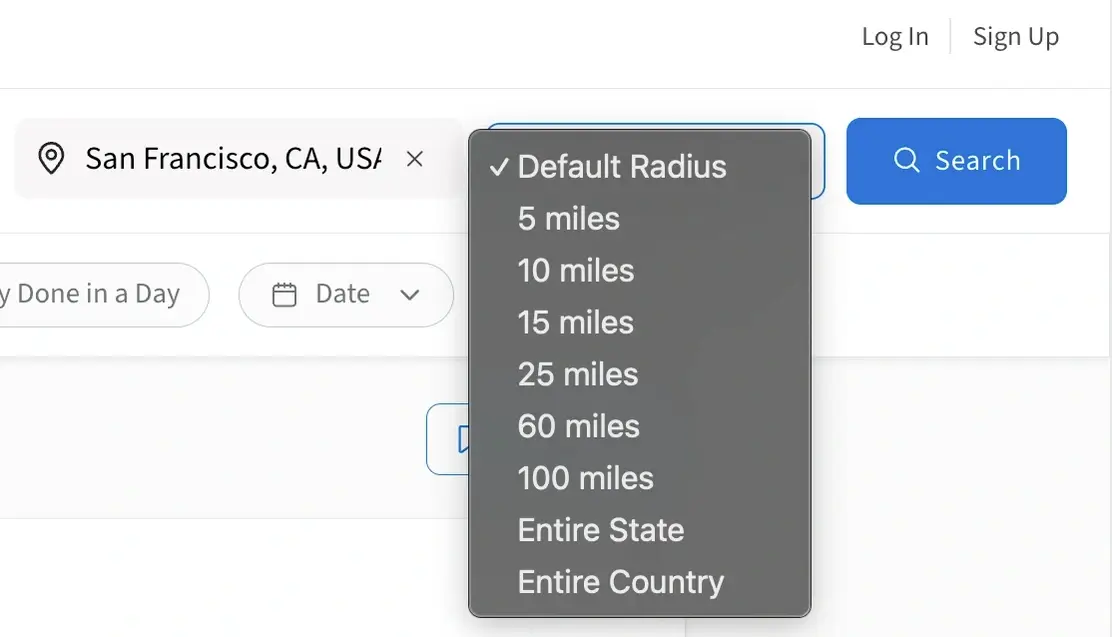Click the location pin icon in the search field
Viewport: 1112px width, 637px height.
tap(53, 158)
